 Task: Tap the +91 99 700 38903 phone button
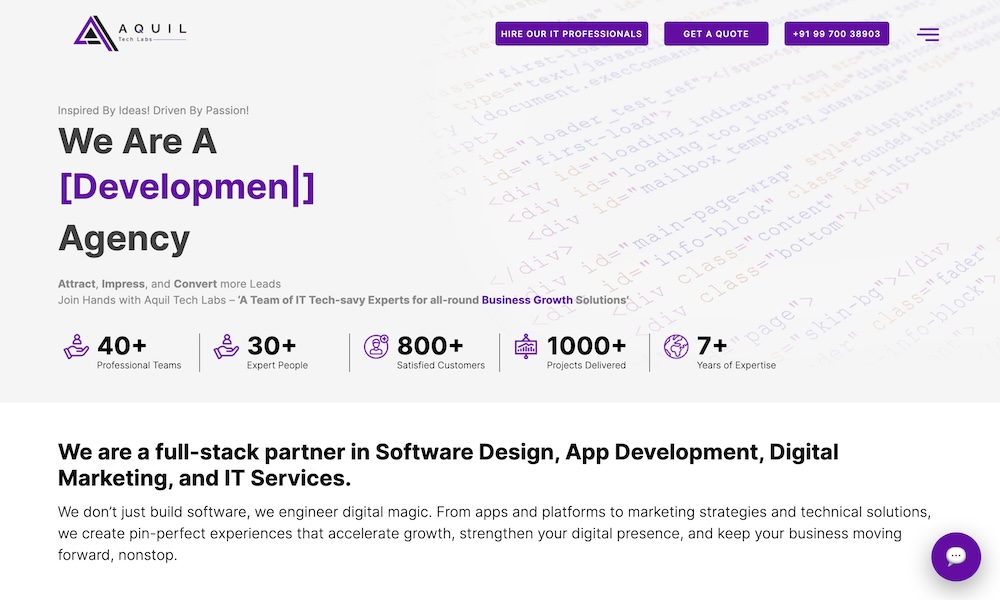pyautogui.click(x=836, y=34)
